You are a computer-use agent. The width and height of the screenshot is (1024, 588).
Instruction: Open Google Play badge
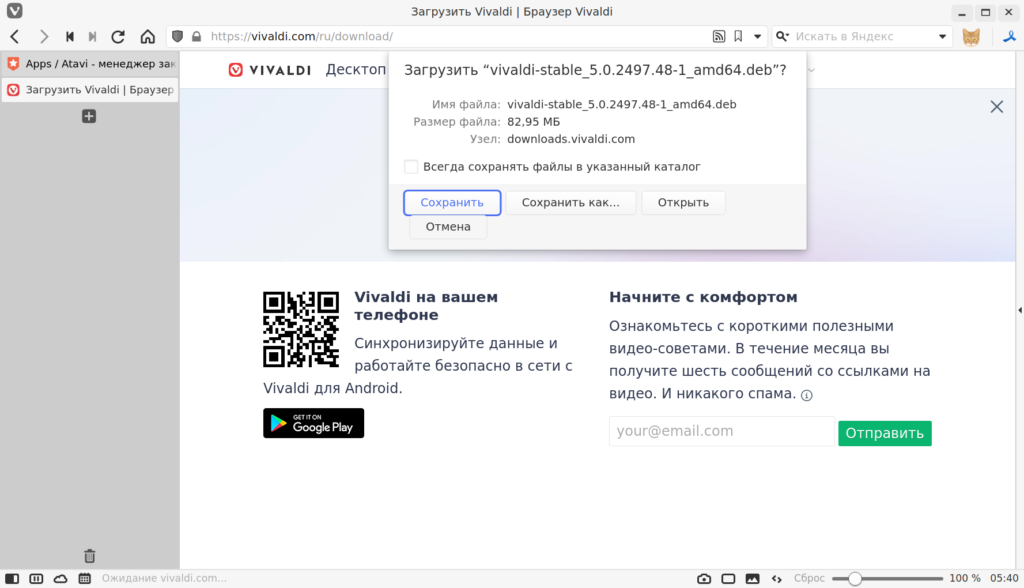pyautogui.click(x=313, y=423)
